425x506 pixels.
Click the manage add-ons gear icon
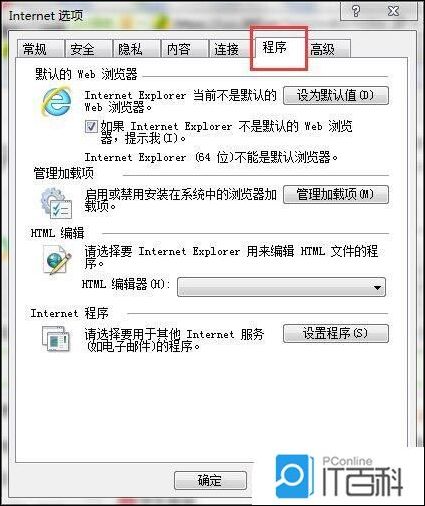pos(56,203)
